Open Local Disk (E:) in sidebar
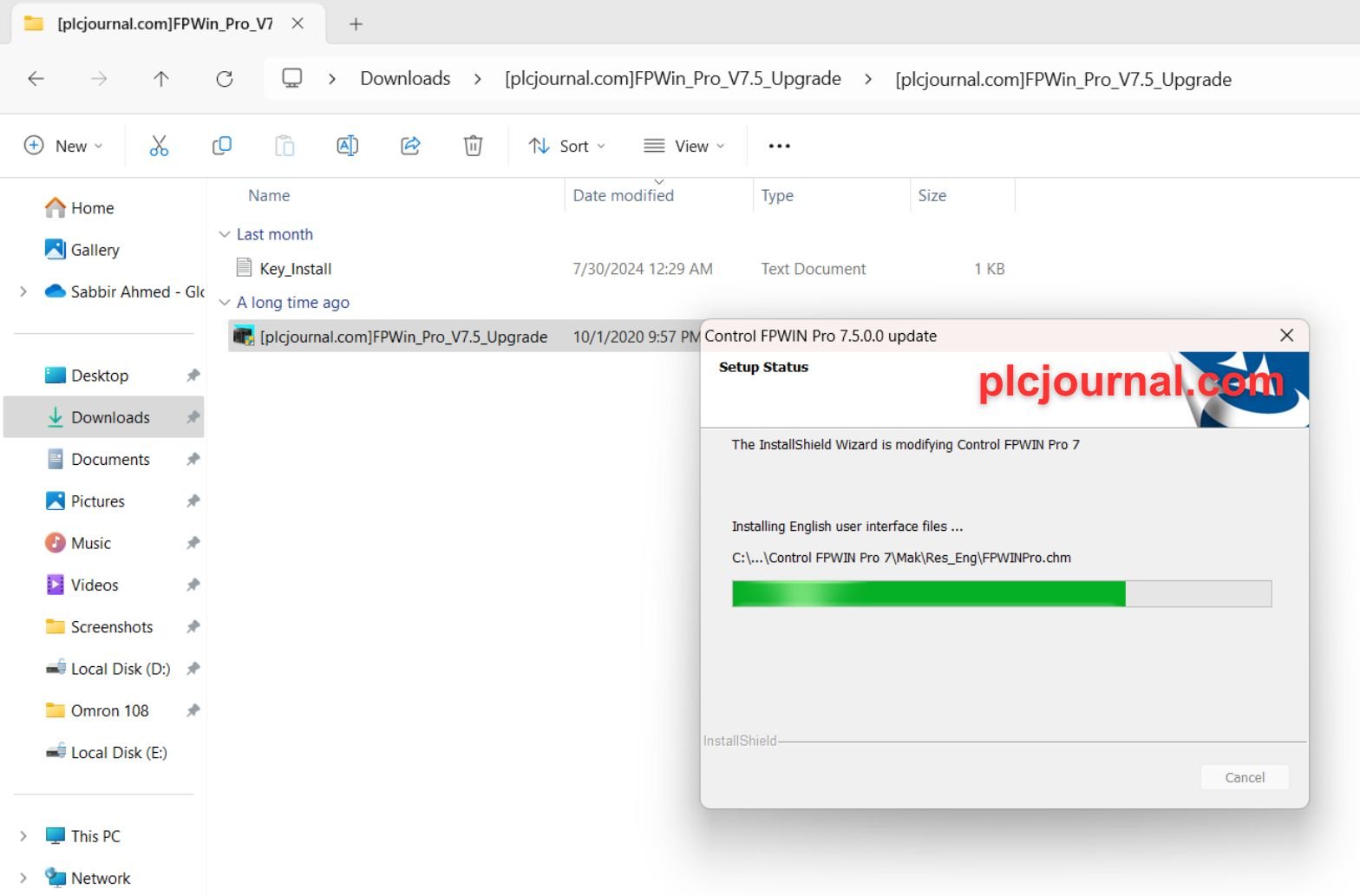 (106, 752)
